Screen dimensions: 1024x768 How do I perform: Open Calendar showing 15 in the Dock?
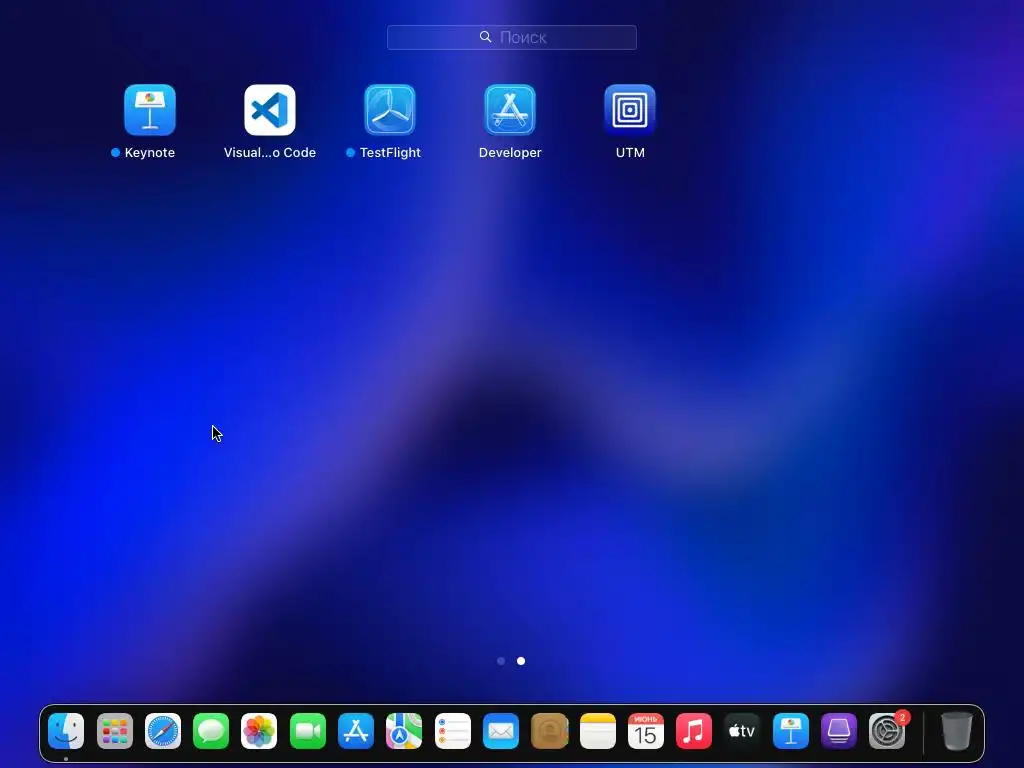pos(646,731)
